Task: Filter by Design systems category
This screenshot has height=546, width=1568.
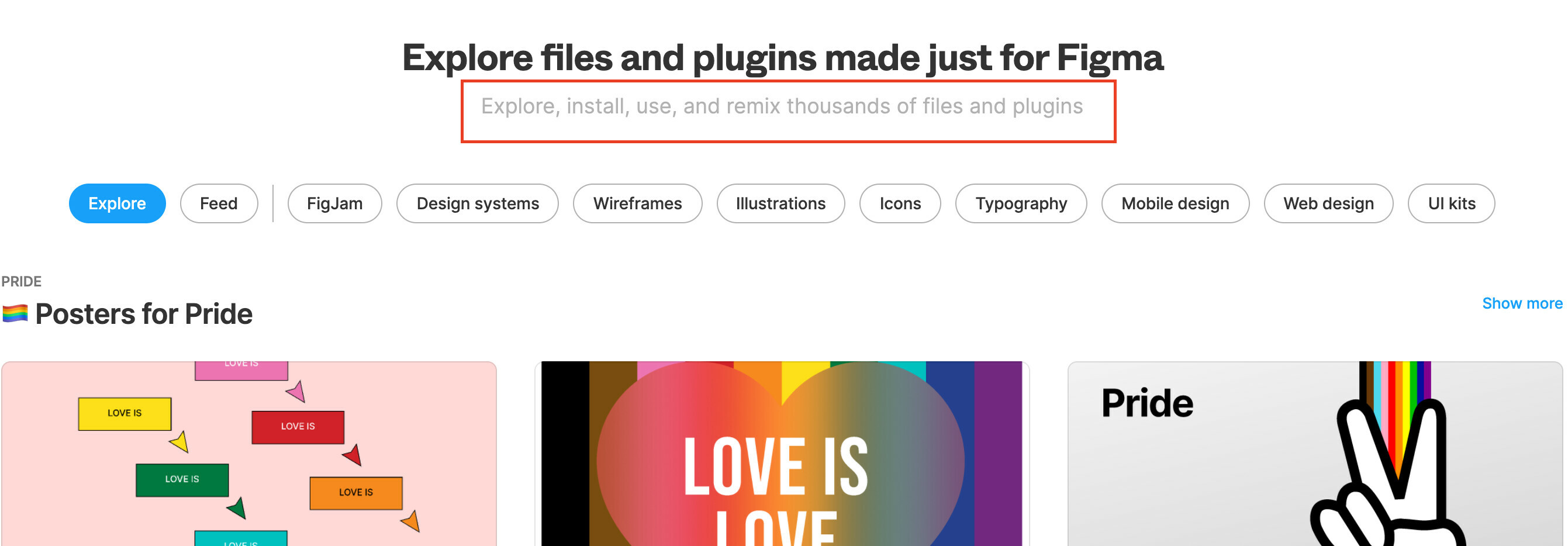Action: pyautogui.click(x=477, y=203)
